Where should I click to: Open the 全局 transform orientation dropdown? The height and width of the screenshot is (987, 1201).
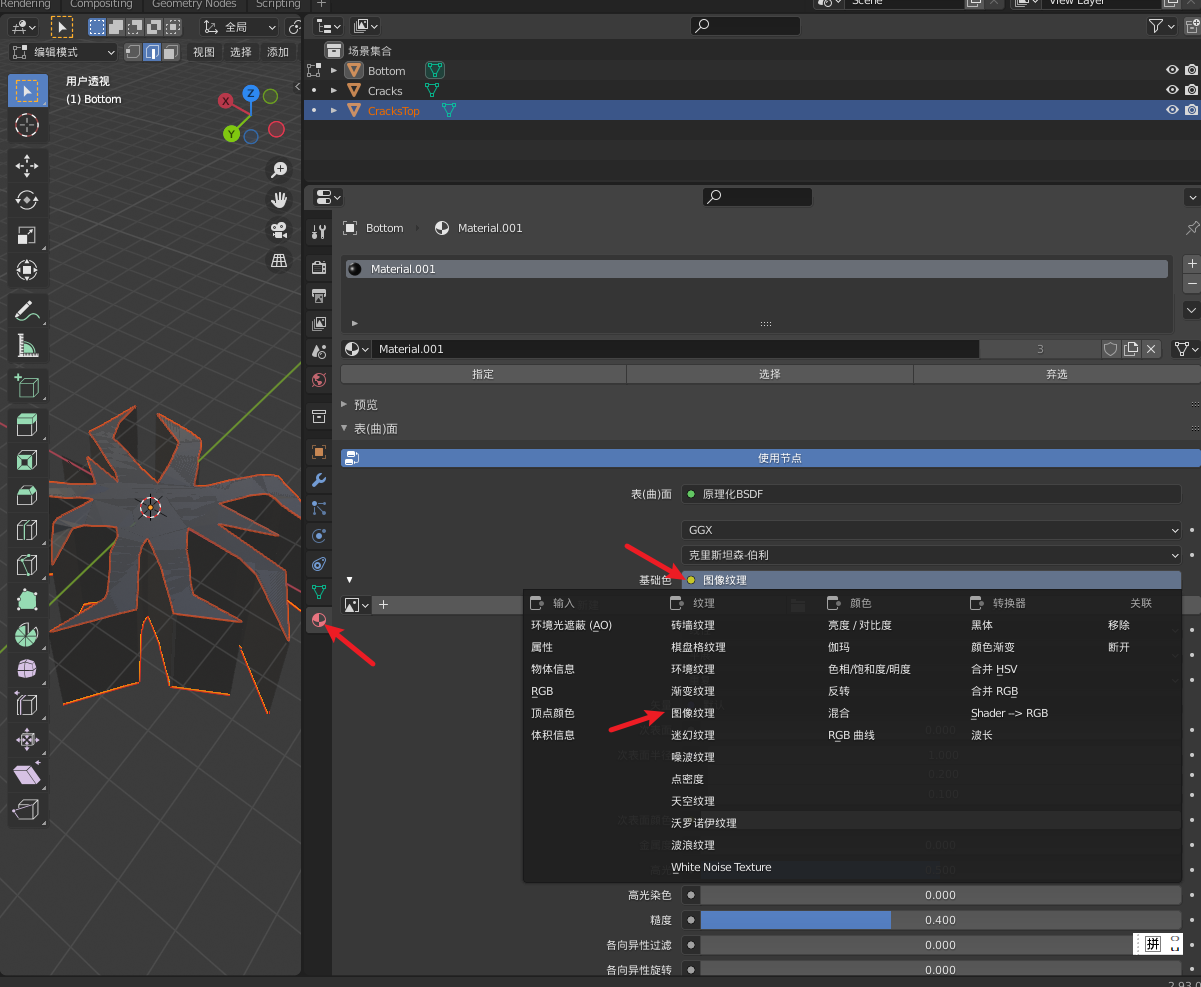[240, 27]
